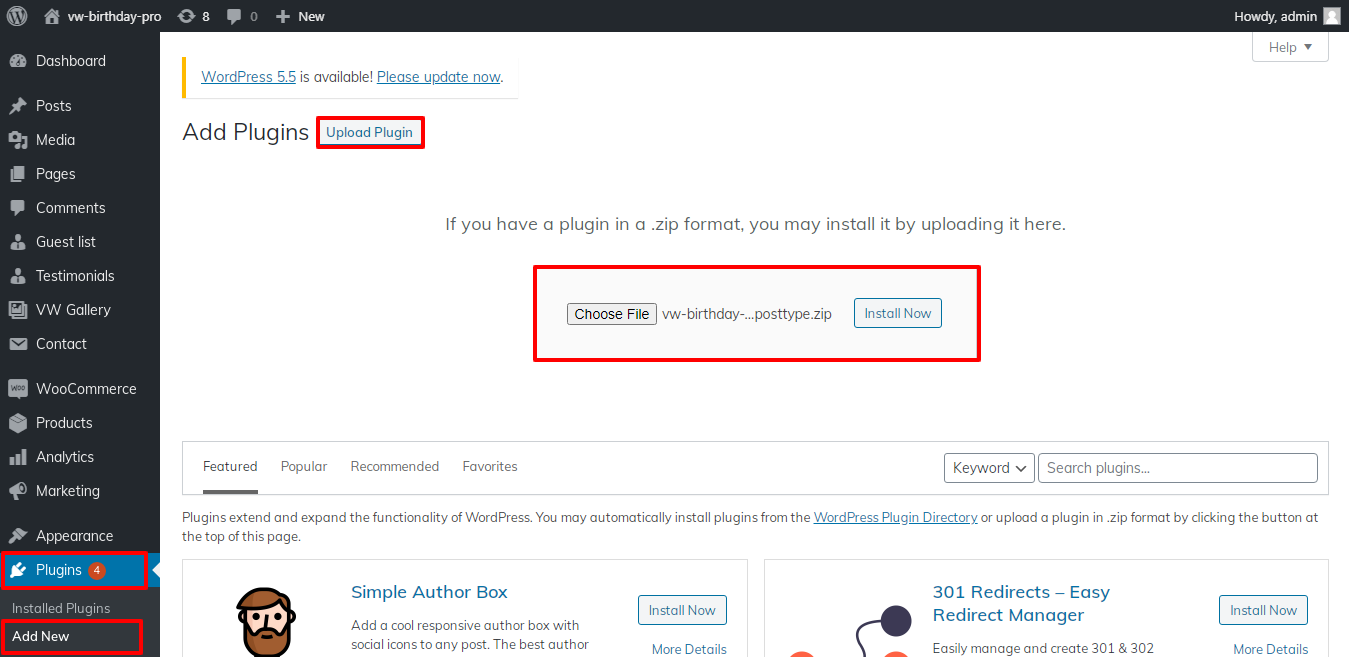Open the Keyword search type dropdown
The height and width of the screenshot is (657, 1349).
[989, 468]
